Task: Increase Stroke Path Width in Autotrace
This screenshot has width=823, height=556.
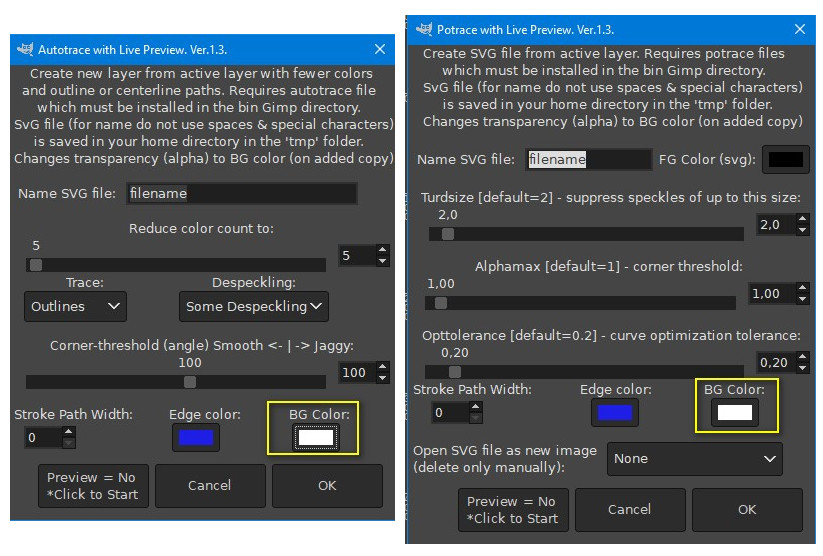Action: (x=68, y=432)
